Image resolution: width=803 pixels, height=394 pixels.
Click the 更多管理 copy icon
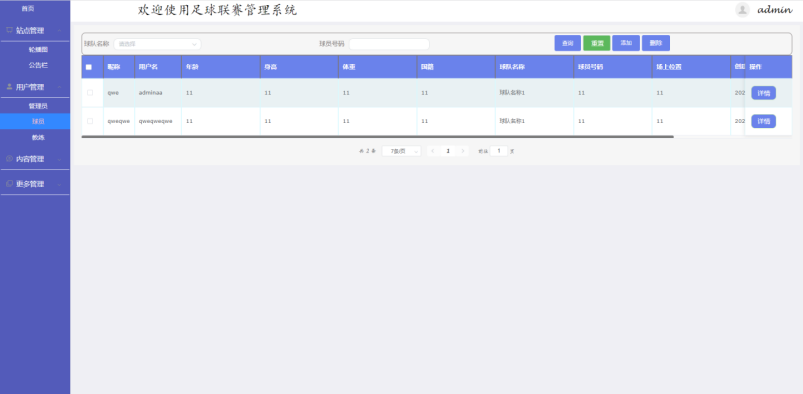9,183
